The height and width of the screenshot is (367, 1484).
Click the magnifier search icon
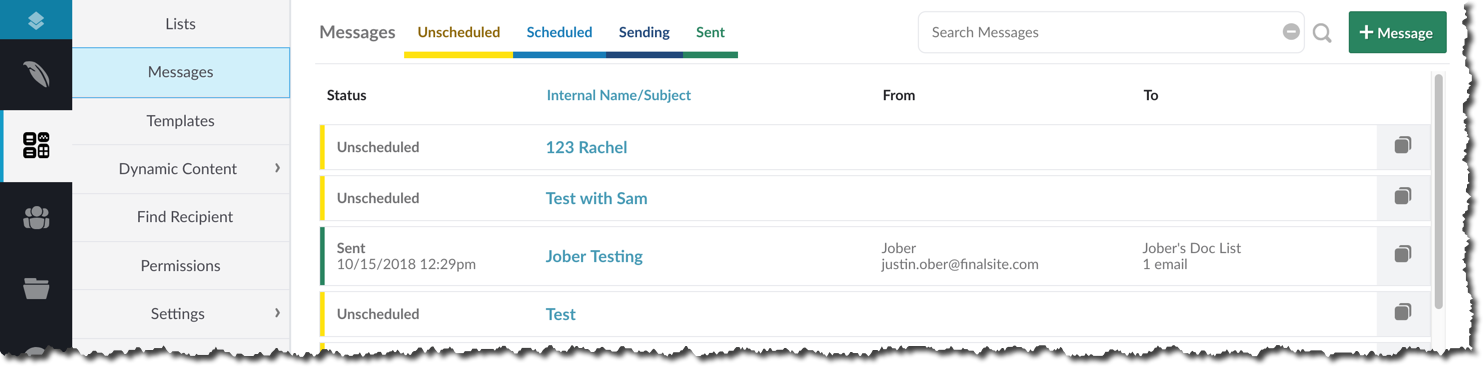coord(1322,33)
